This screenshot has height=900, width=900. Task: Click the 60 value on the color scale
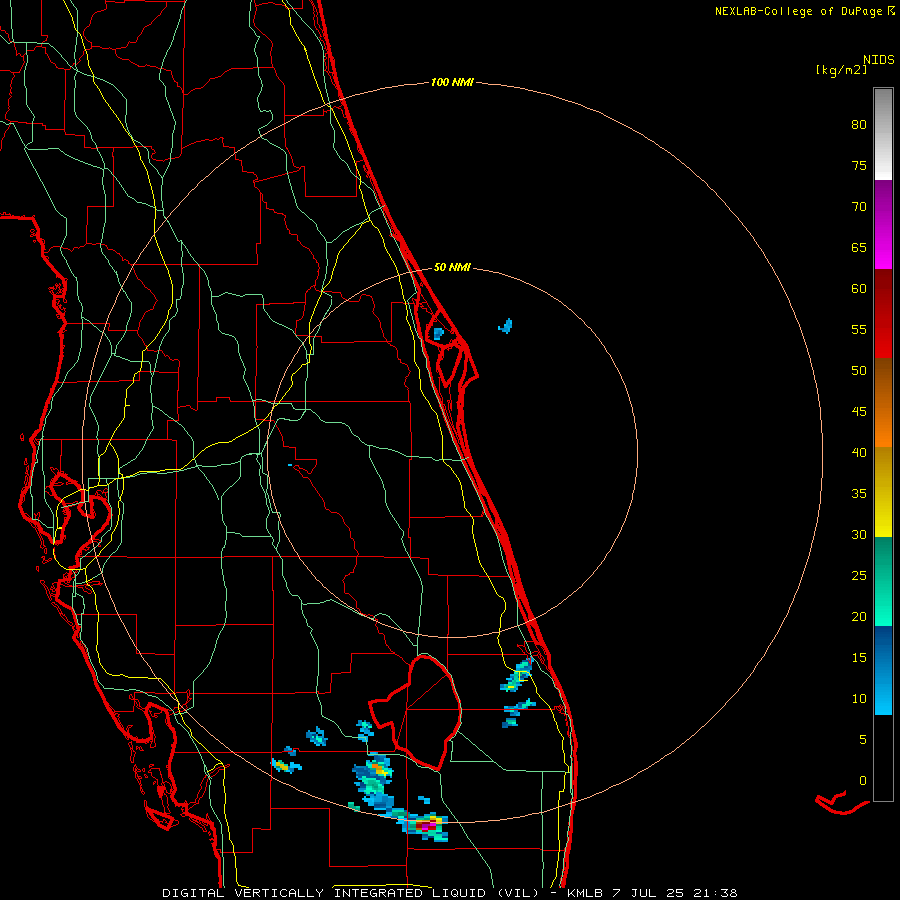[859, 289]
